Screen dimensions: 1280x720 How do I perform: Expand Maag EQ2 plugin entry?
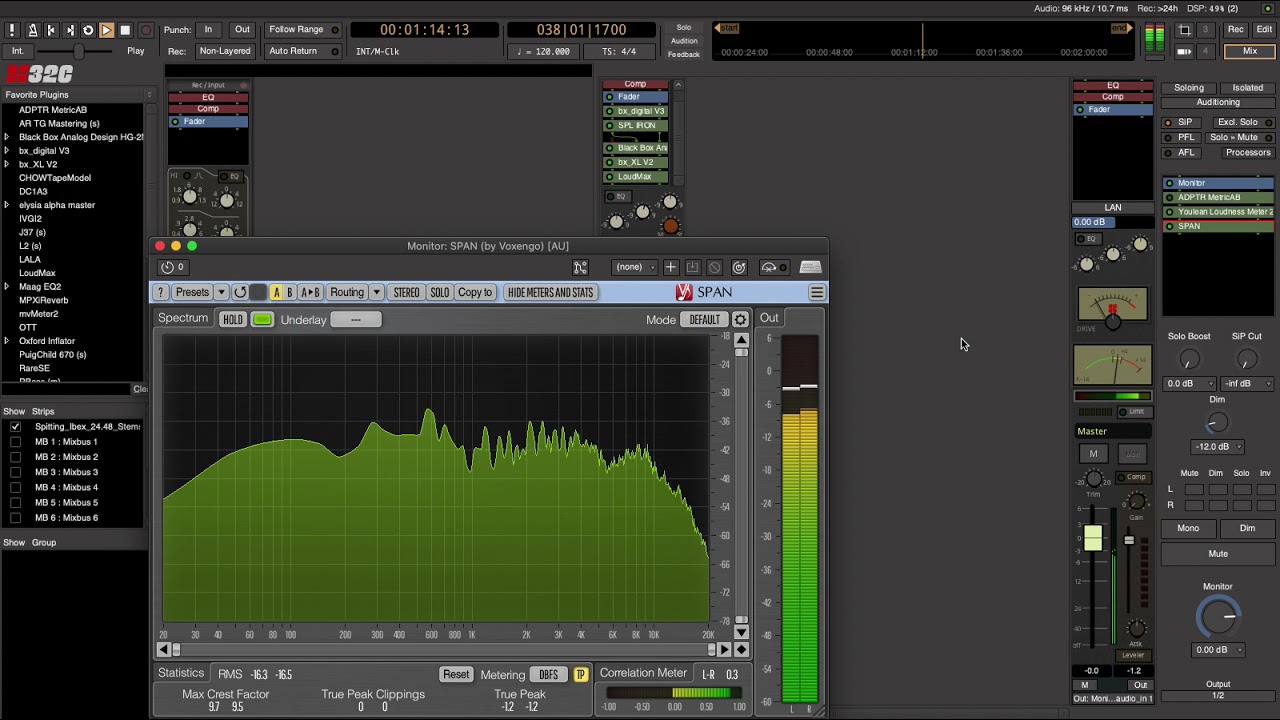(x=7, y=287)
